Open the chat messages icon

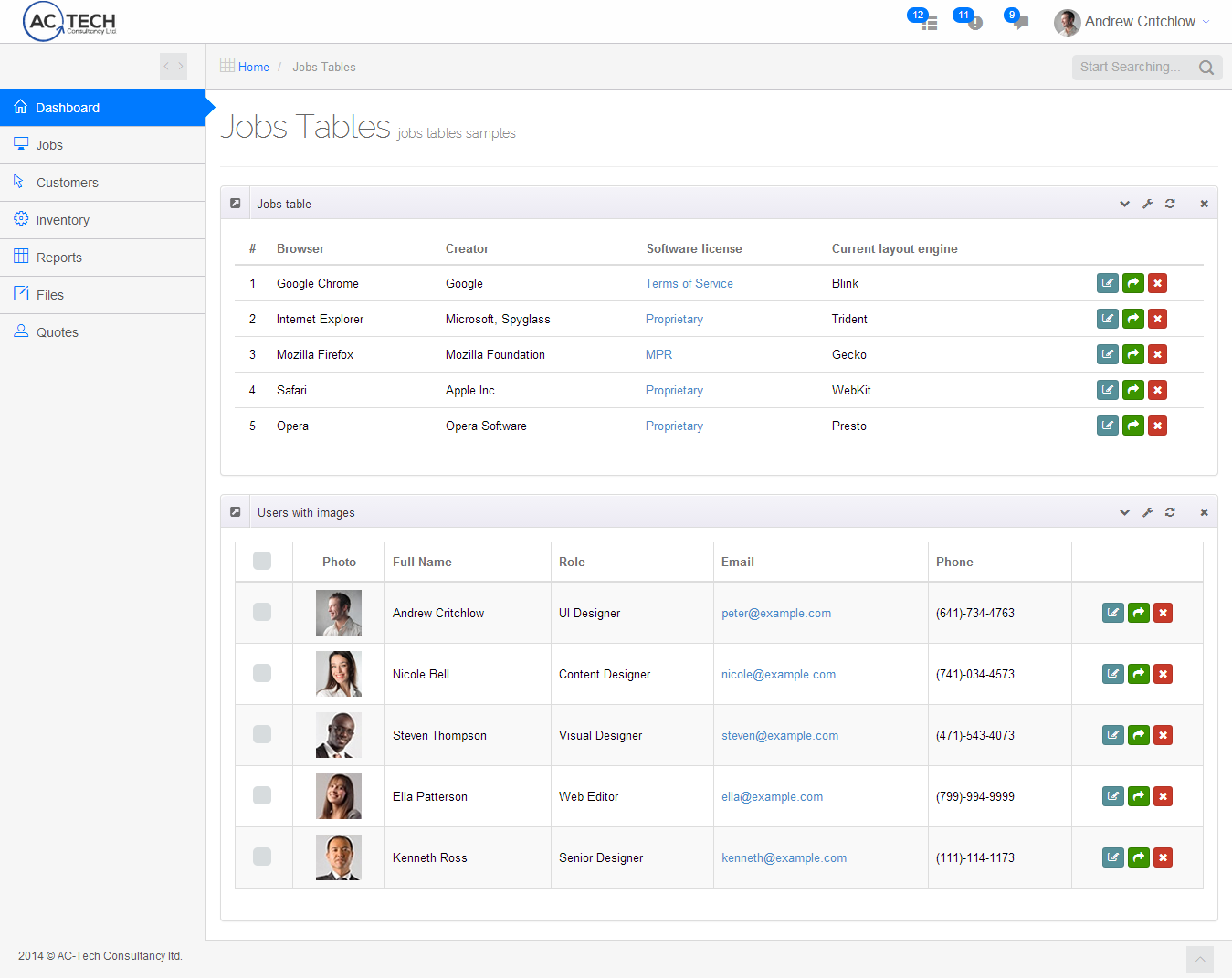[1020, 22]
